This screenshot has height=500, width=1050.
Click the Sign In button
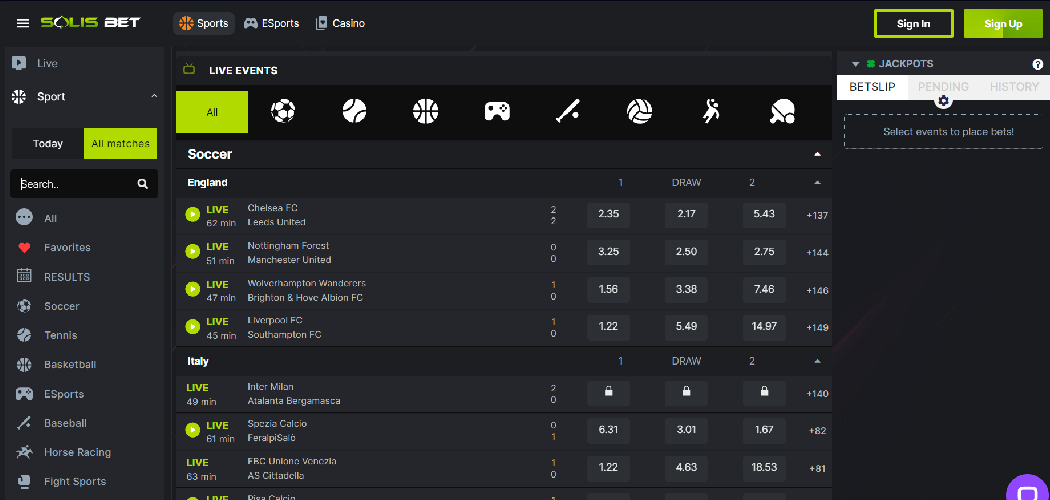[x=913, y=24]
